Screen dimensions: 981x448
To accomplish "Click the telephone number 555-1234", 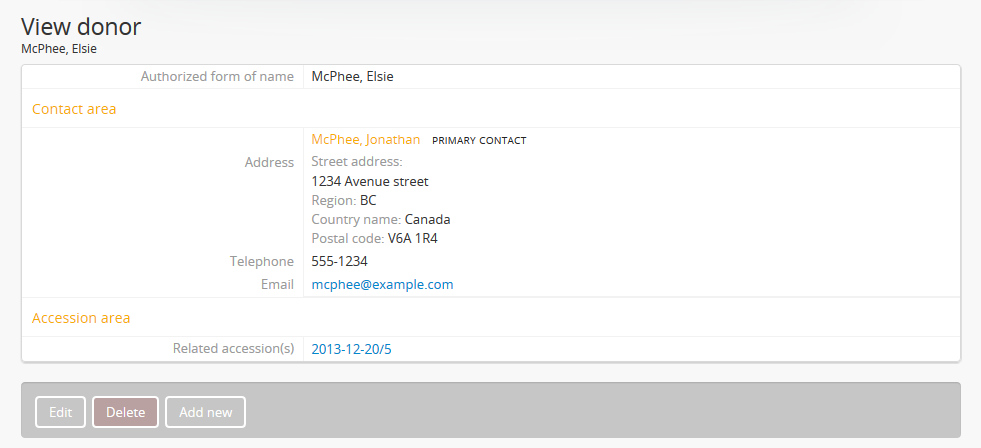I will click(339, 262).
